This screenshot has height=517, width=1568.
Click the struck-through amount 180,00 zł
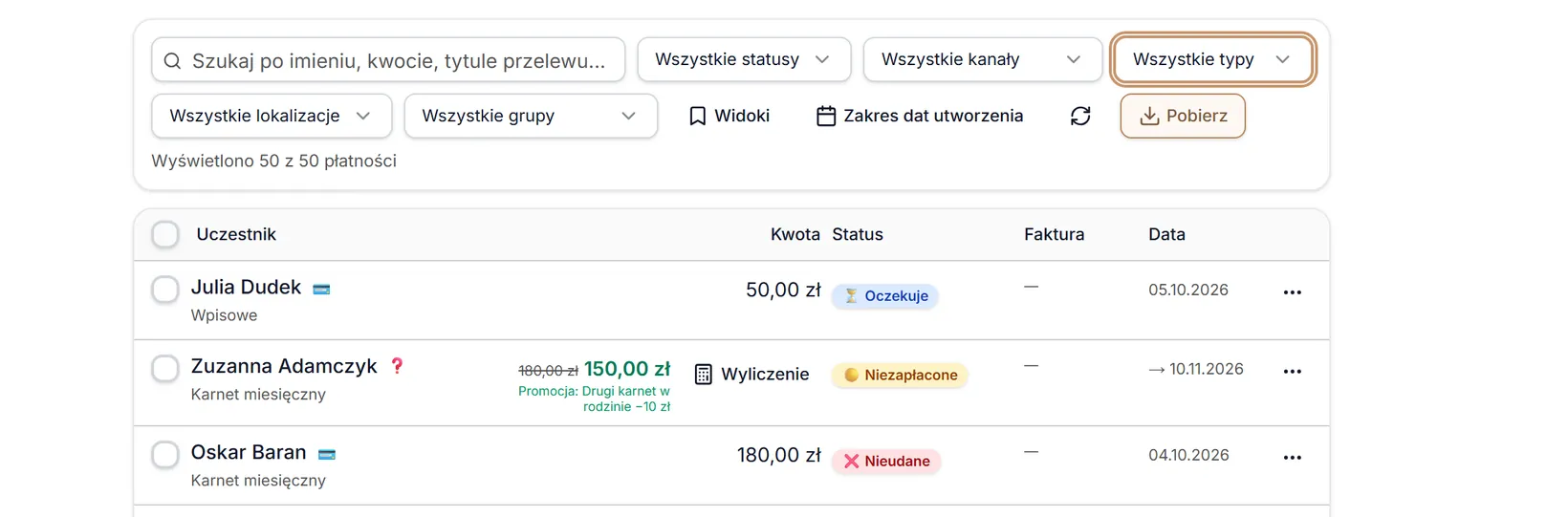coord(548,370)
